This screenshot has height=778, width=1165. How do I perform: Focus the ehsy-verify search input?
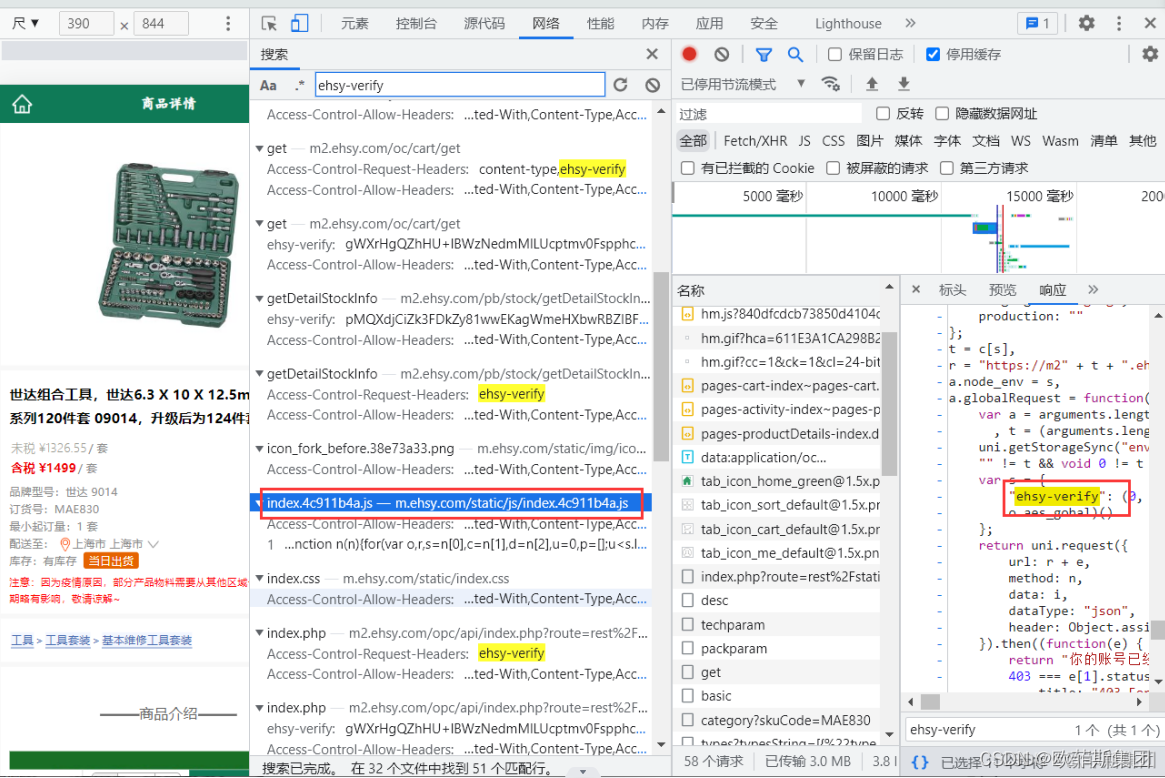tap(460, 85)
